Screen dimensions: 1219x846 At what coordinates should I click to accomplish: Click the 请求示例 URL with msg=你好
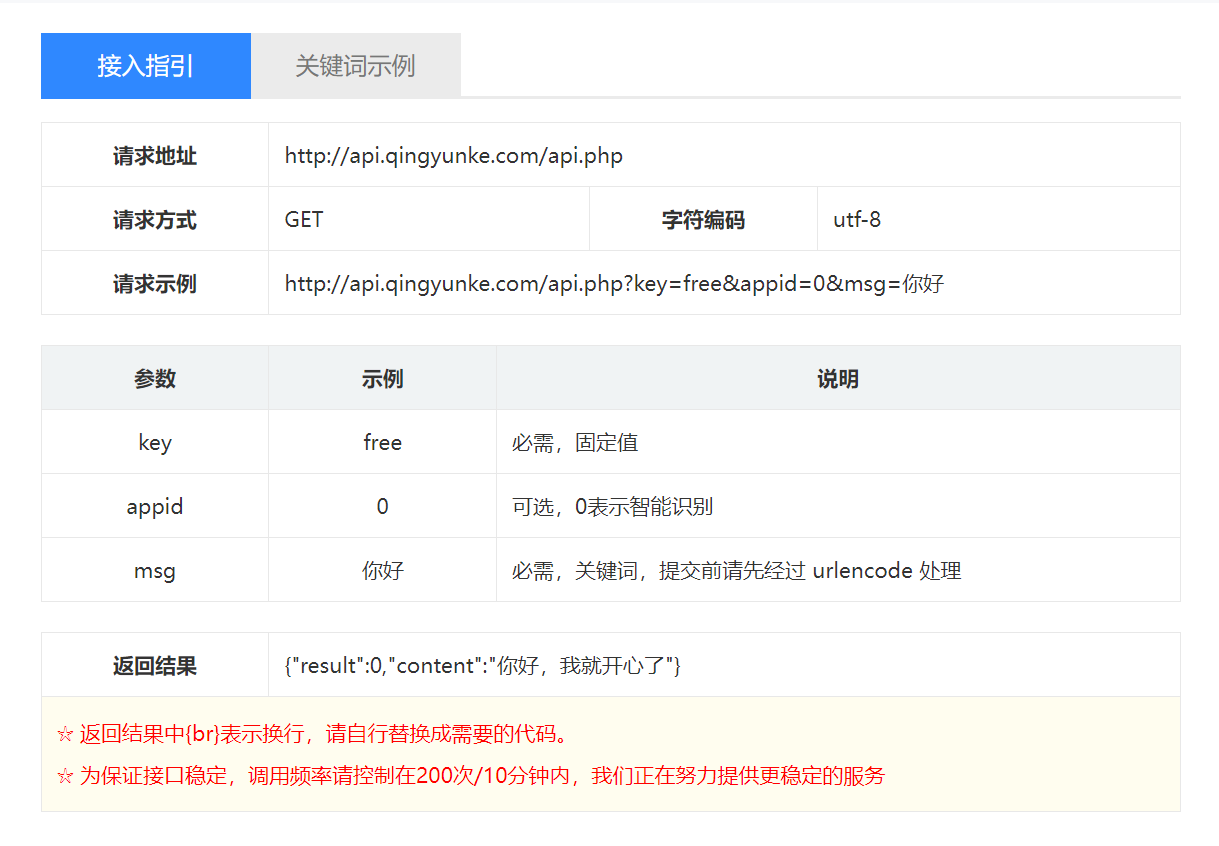pyautogui.click(x=614, y=284)
